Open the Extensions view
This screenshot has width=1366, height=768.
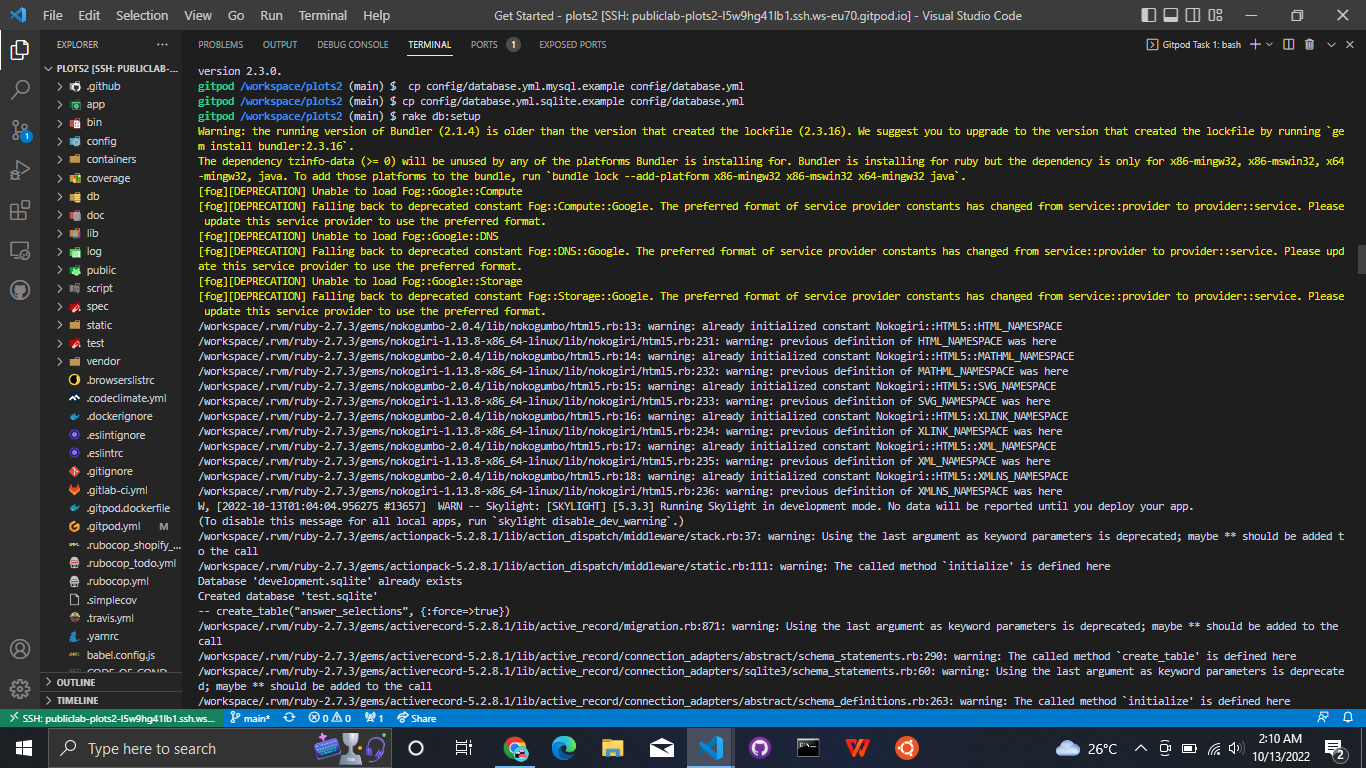click(20, 210)
